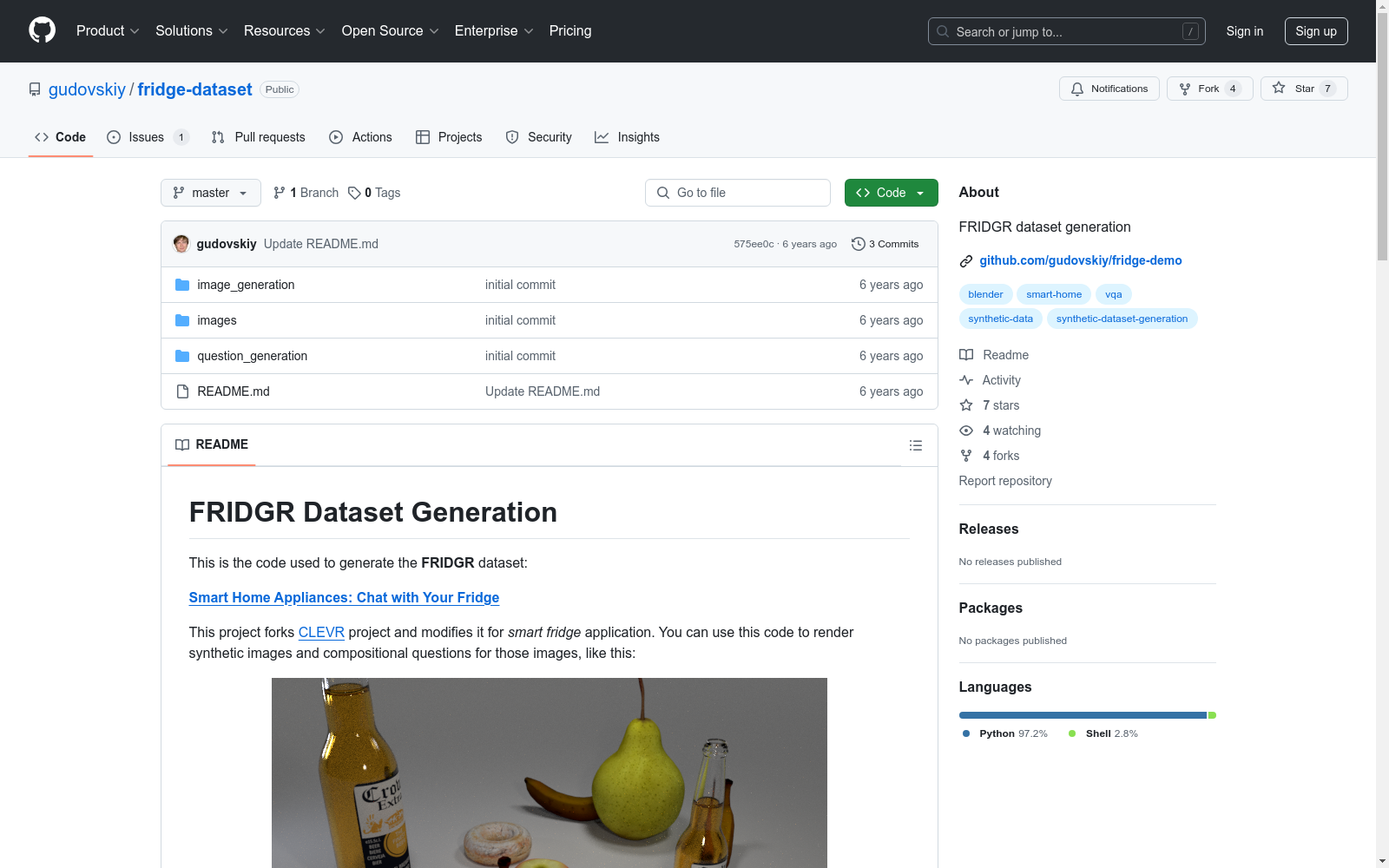Open the Packages heading link
Image resolution: width=1389 pixels, height=868 pixels.
click(x=991, y=608)
